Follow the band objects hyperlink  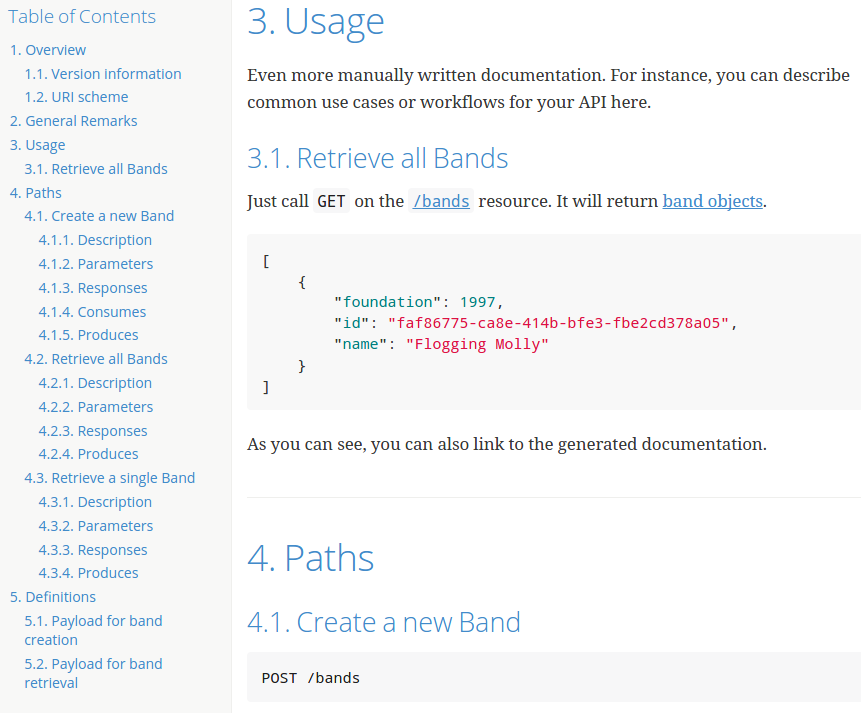(x=712, y=201)
